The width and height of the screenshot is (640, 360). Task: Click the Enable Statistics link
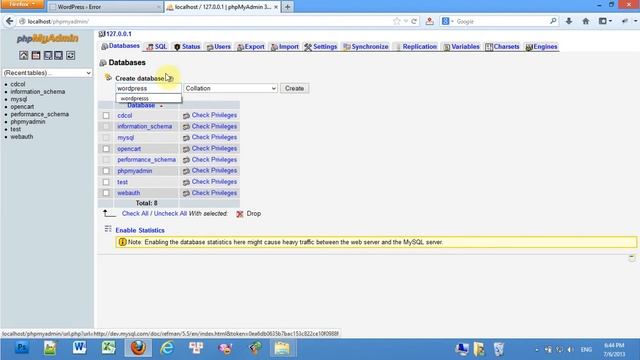click(140, 230)
